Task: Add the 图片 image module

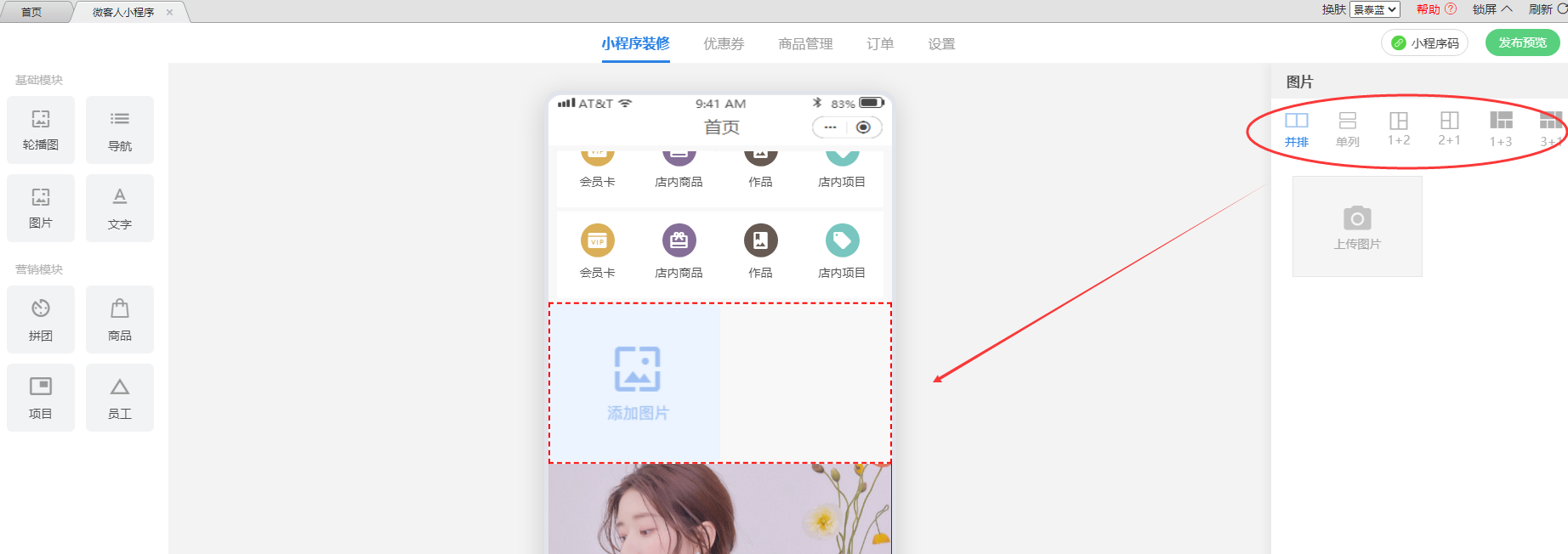Action: pos(41,208)
